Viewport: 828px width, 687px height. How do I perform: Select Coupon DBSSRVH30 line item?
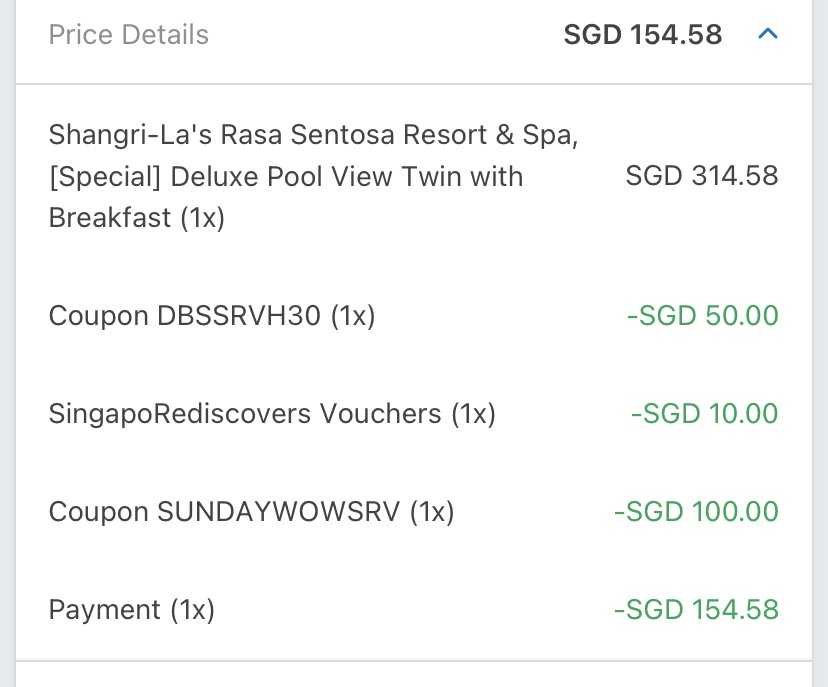(x=211, y=316)
